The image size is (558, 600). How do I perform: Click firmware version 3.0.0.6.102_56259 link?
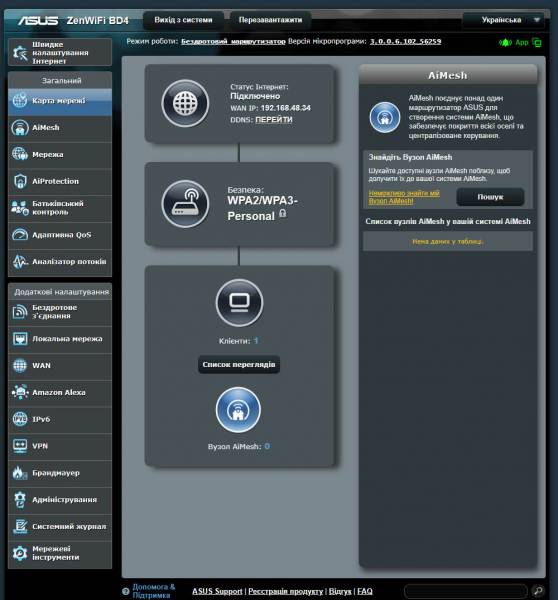(x=405, y=41)
